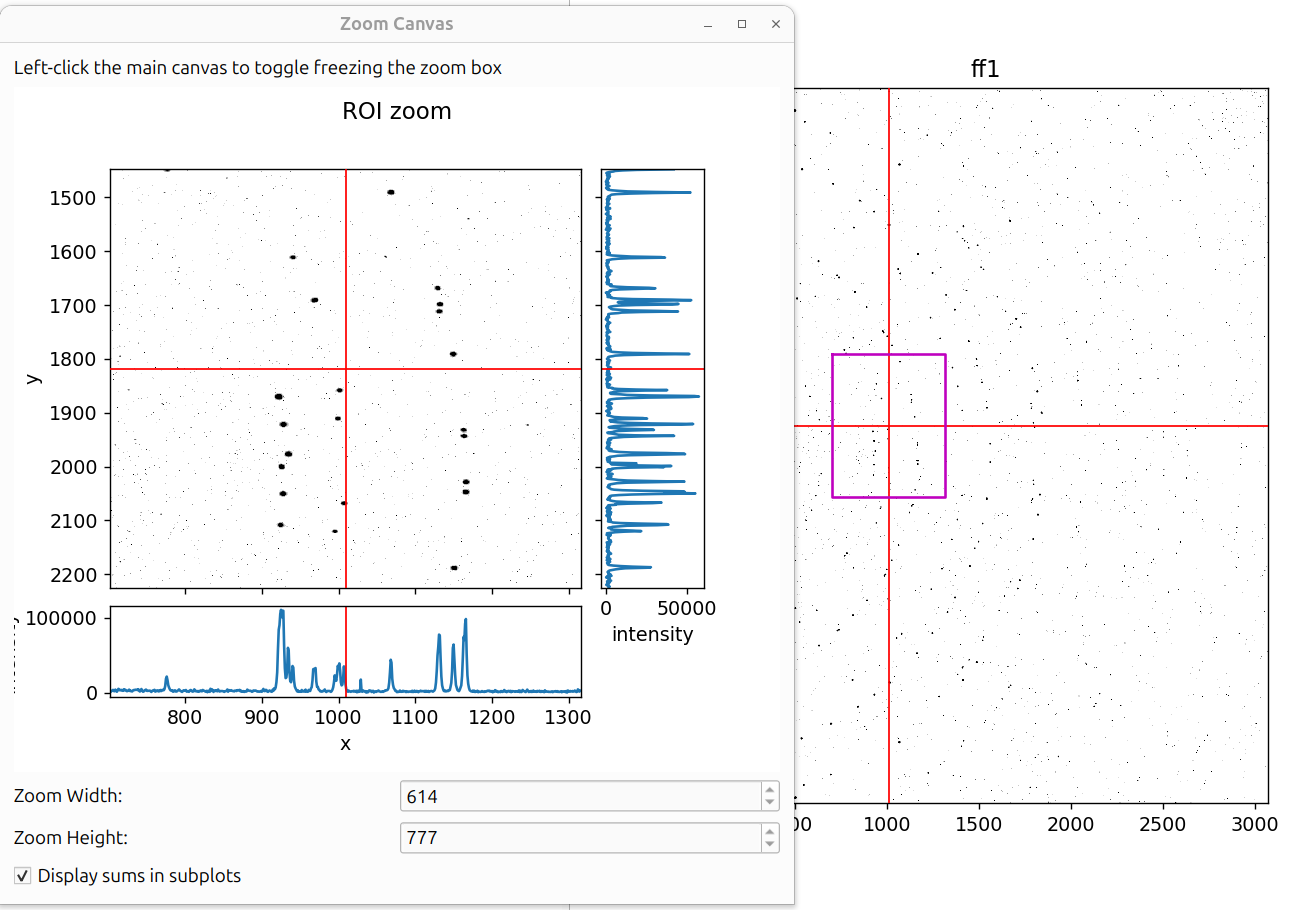Close the Zoom Canvas window

point(775,24)
